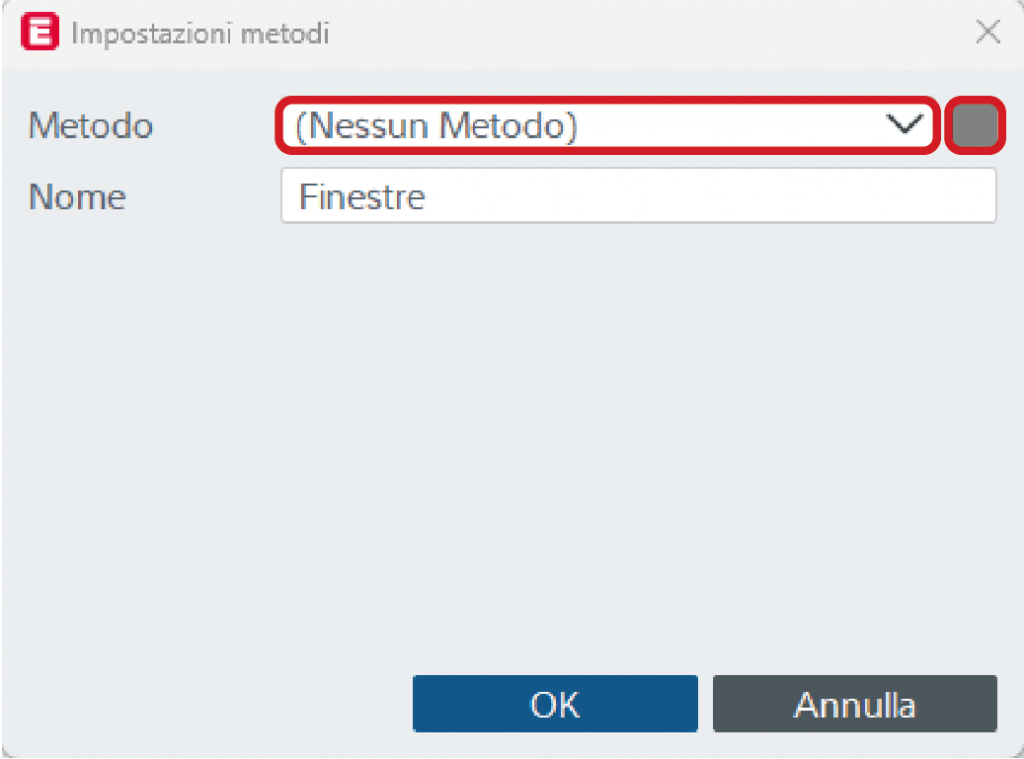Image resolution: width=1024 pixels, height=759 pixels.
Task: Click the Impostazioni metodi title text
Action: coord(200,33)
